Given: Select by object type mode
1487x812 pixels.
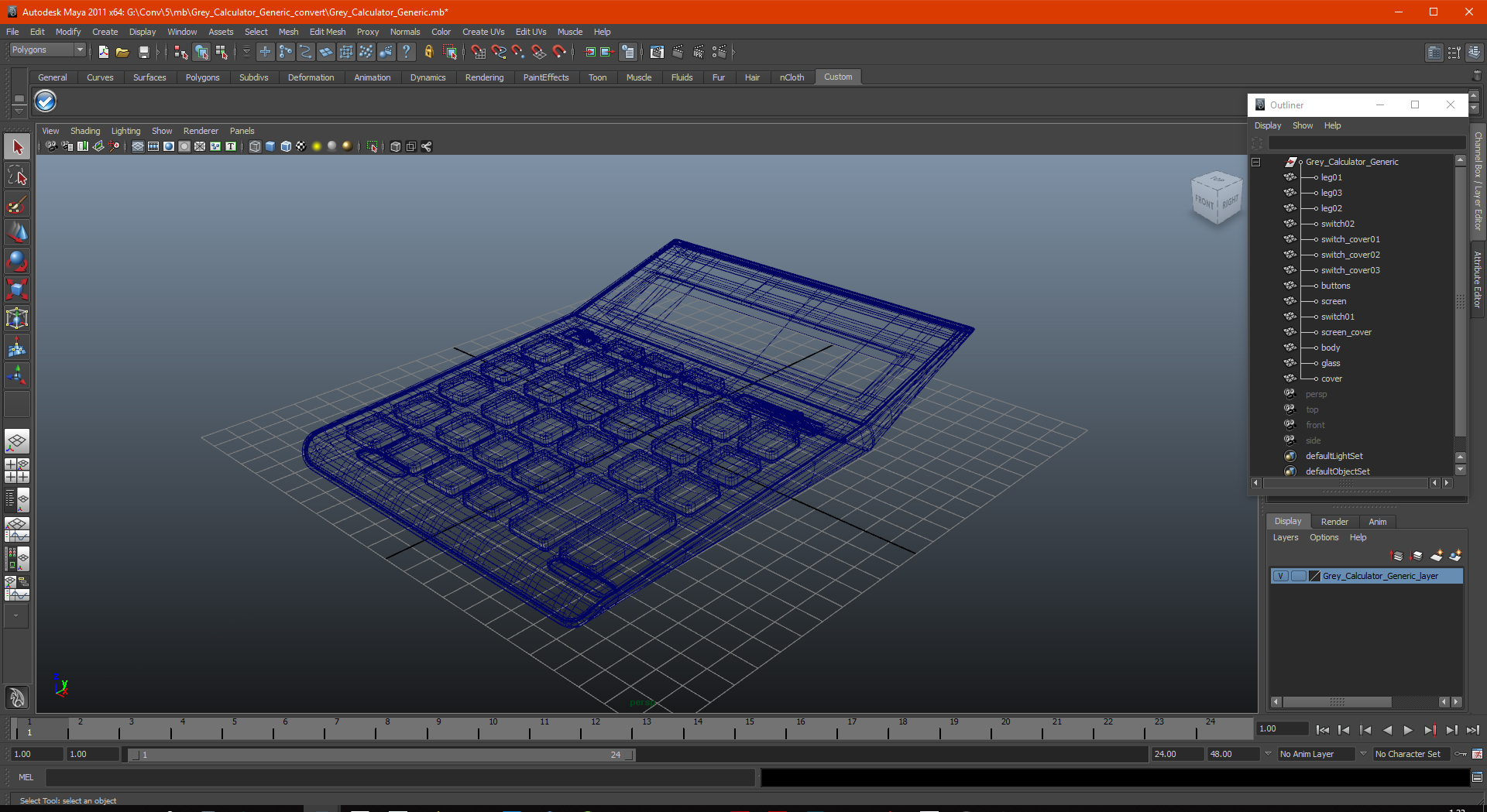Looking at the screenshot, I should click(x=201, y=52).
